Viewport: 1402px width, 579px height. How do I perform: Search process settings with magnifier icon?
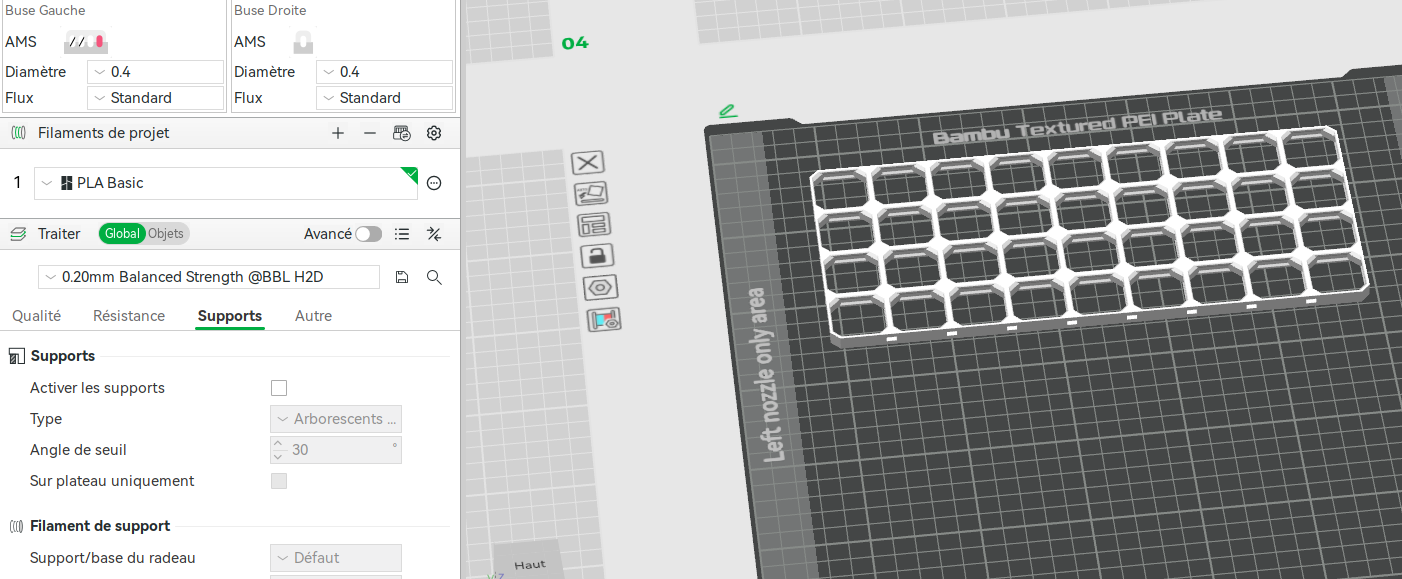[434, 277]
